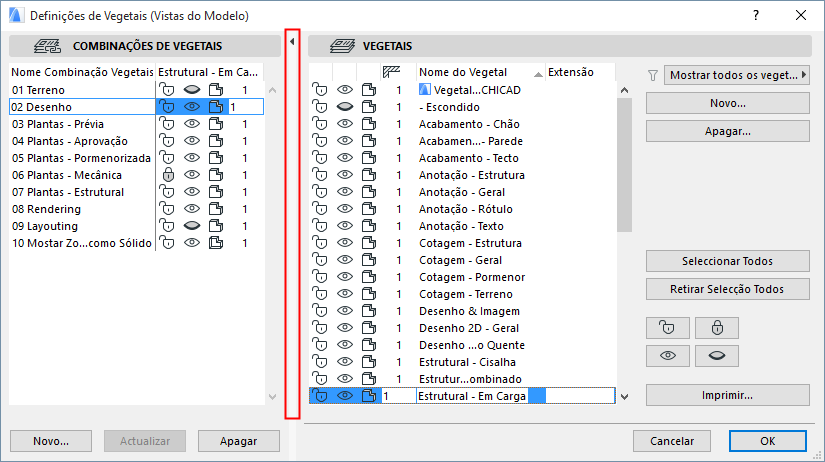Collapse the left combinations panel arrow

[x=291, y=42]
